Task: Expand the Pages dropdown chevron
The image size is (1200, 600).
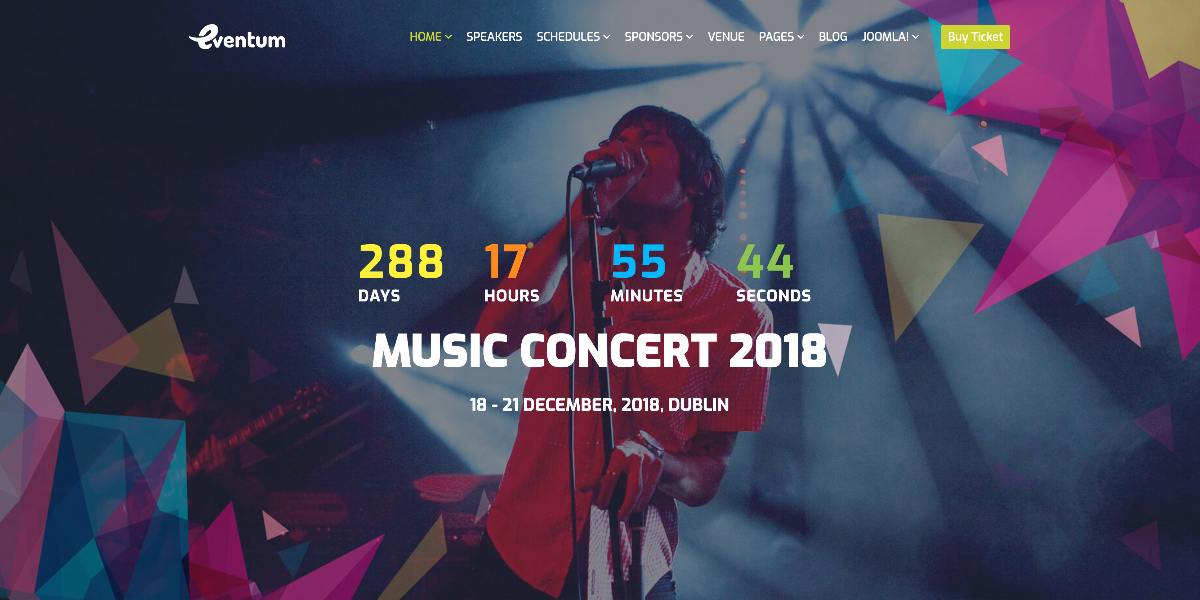Action: click(x=801, y=37)
